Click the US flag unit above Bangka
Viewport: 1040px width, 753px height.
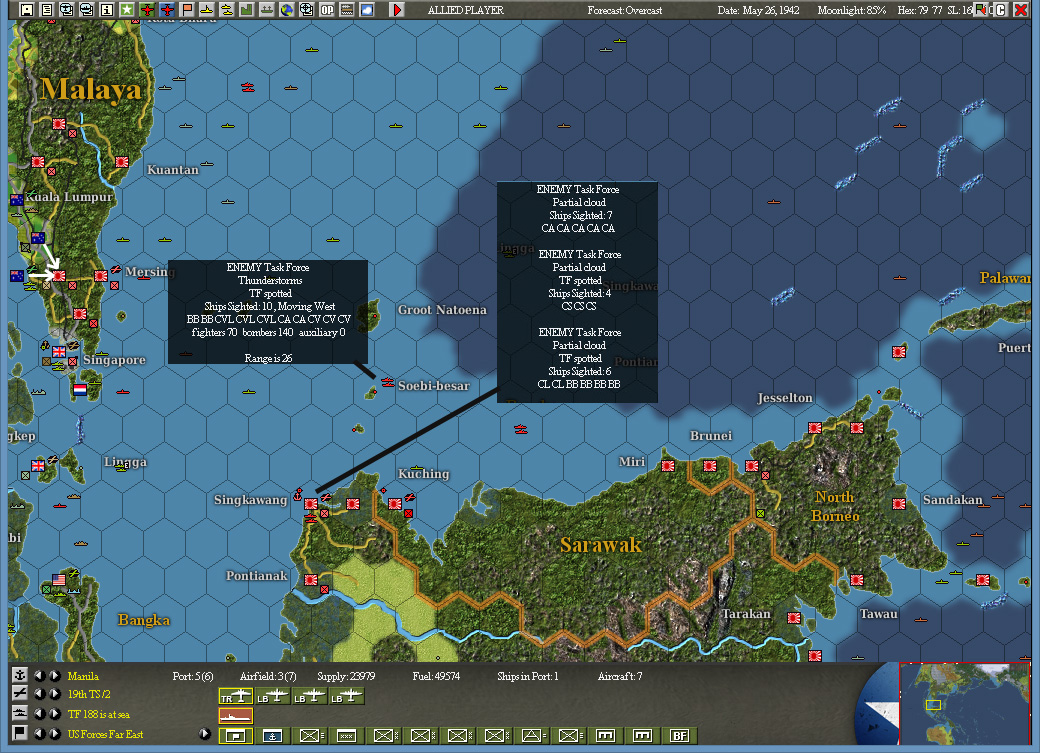pyautogui.click(x=58, y=580)
